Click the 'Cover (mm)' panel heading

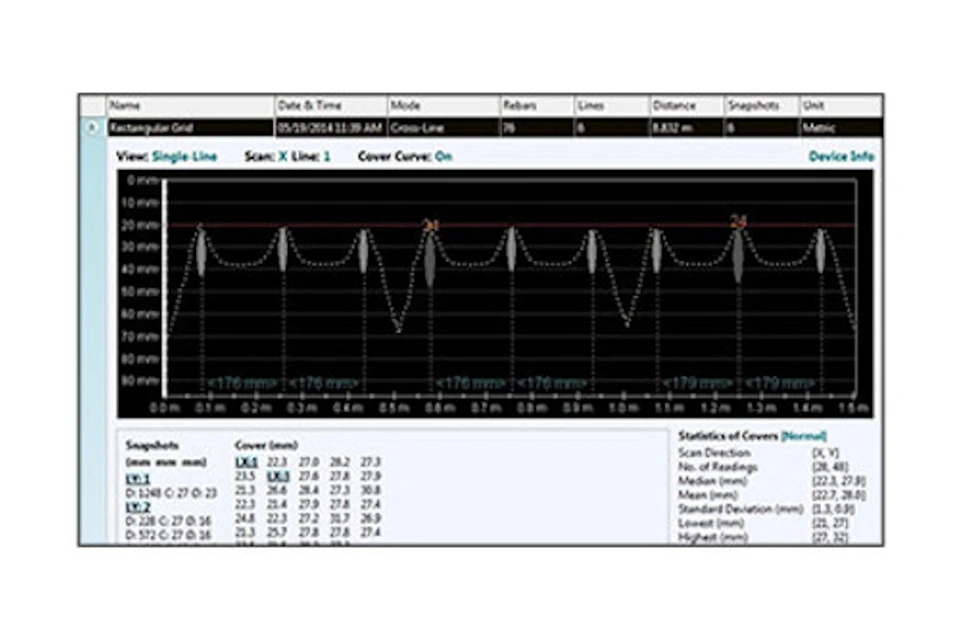tap(266, 445)
